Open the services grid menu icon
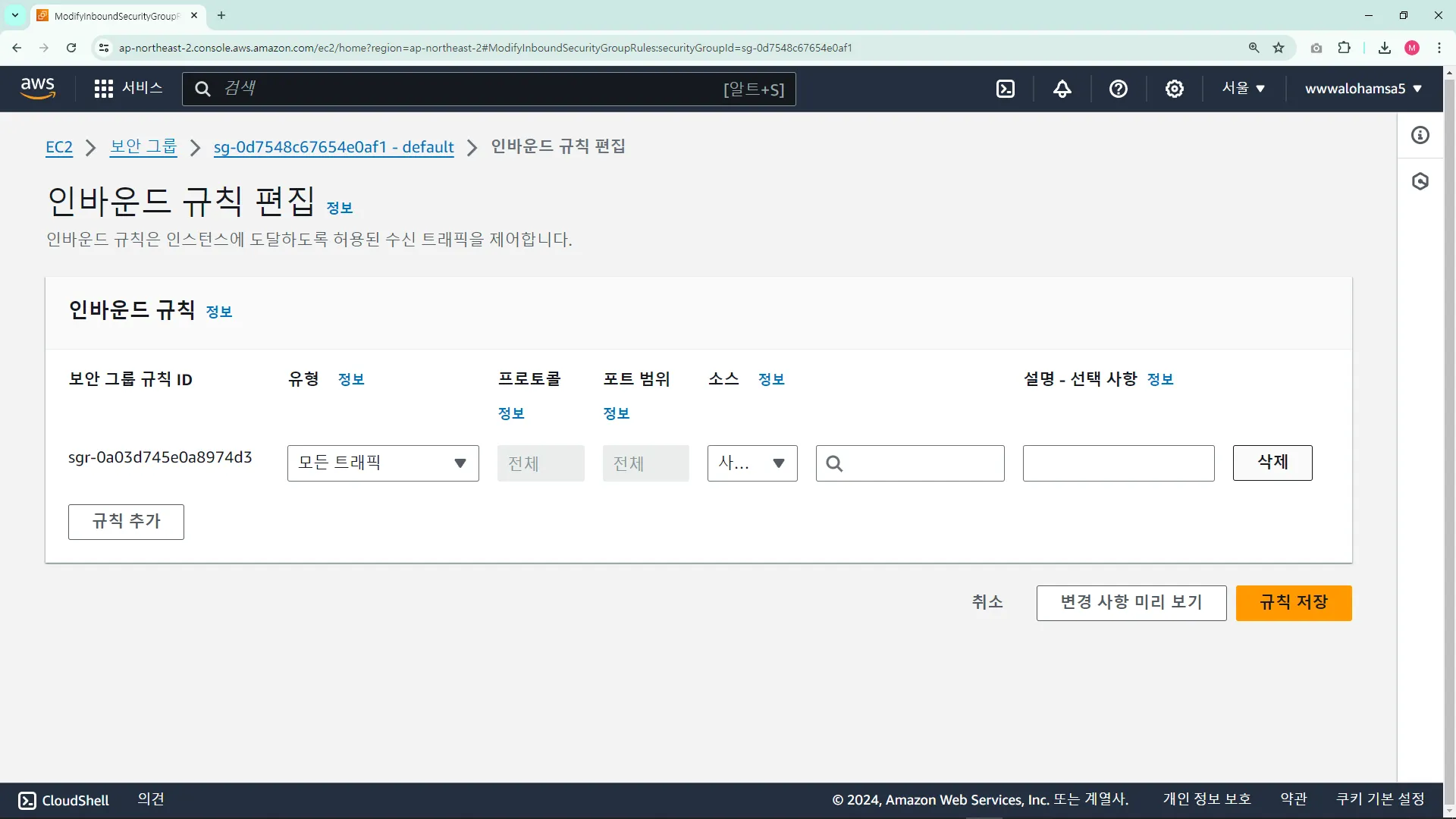 (x=104, y=89)
